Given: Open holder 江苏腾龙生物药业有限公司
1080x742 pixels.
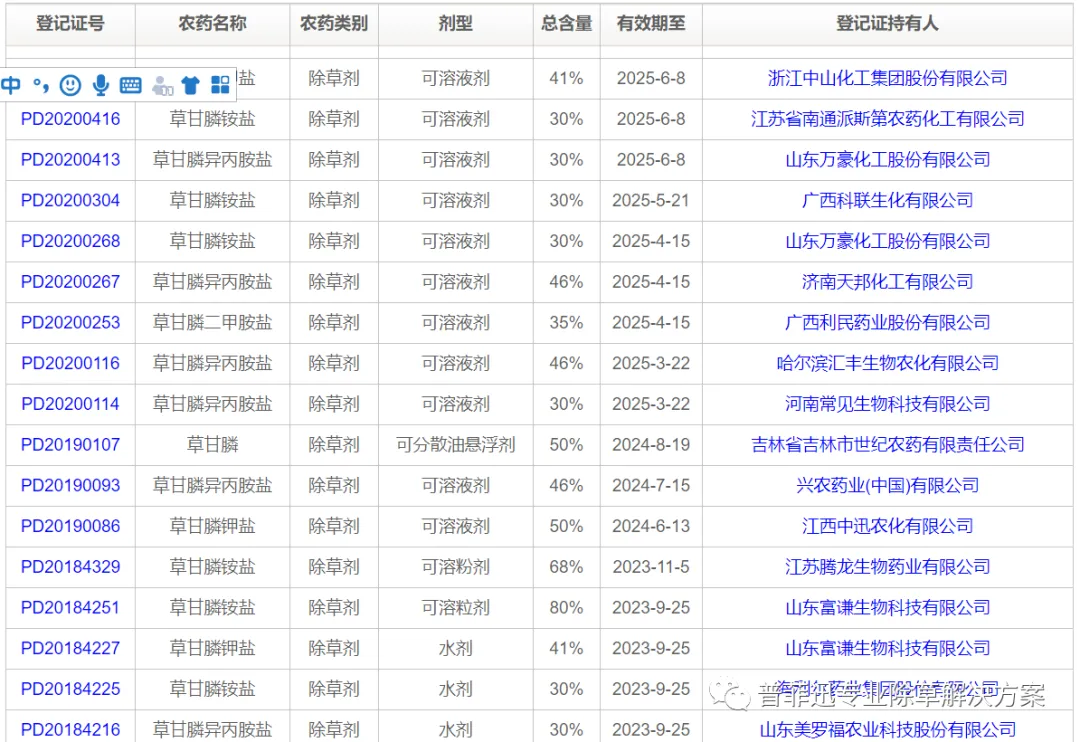Looking at the screenshot, I should pos(887,566).
